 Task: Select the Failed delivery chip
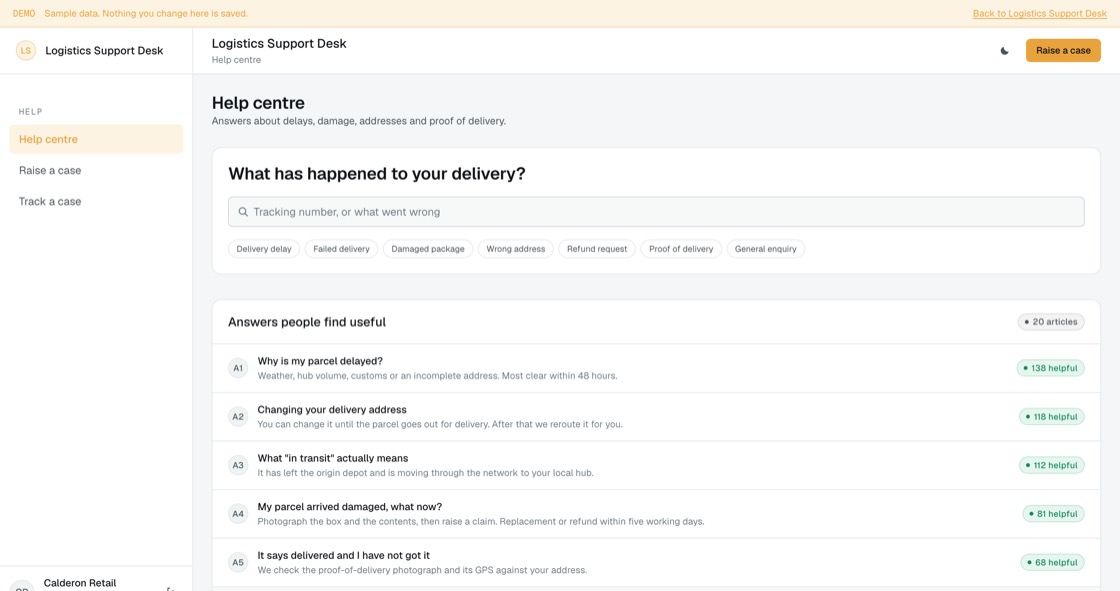pyautogui.click(x=341, y=249)
